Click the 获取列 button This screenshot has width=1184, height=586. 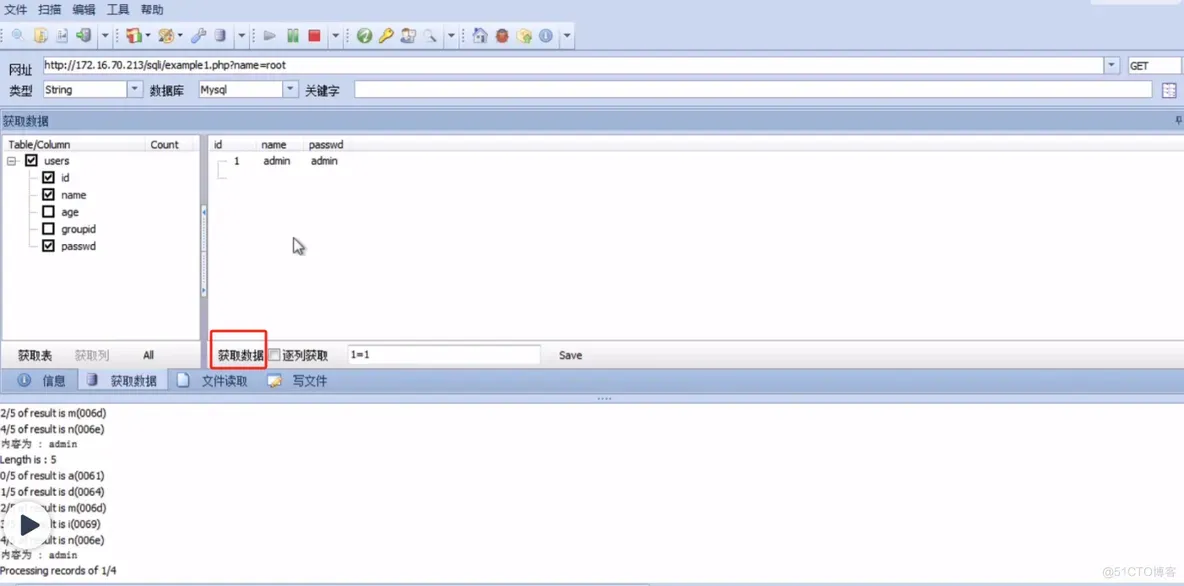pos(91,355)
